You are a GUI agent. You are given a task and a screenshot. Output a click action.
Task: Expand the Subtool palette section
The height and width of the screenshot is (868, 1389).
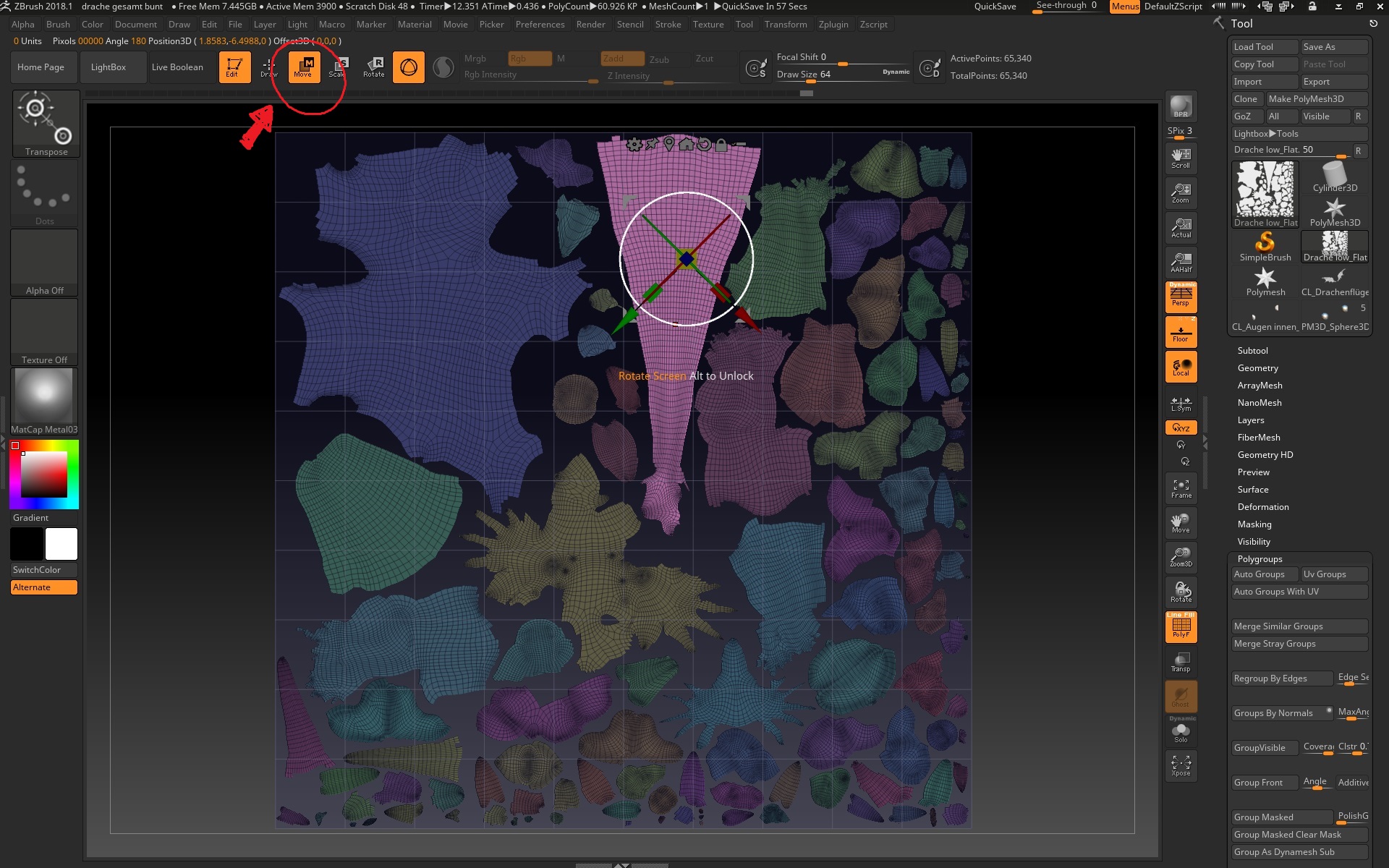click(x=1252, y=351)
